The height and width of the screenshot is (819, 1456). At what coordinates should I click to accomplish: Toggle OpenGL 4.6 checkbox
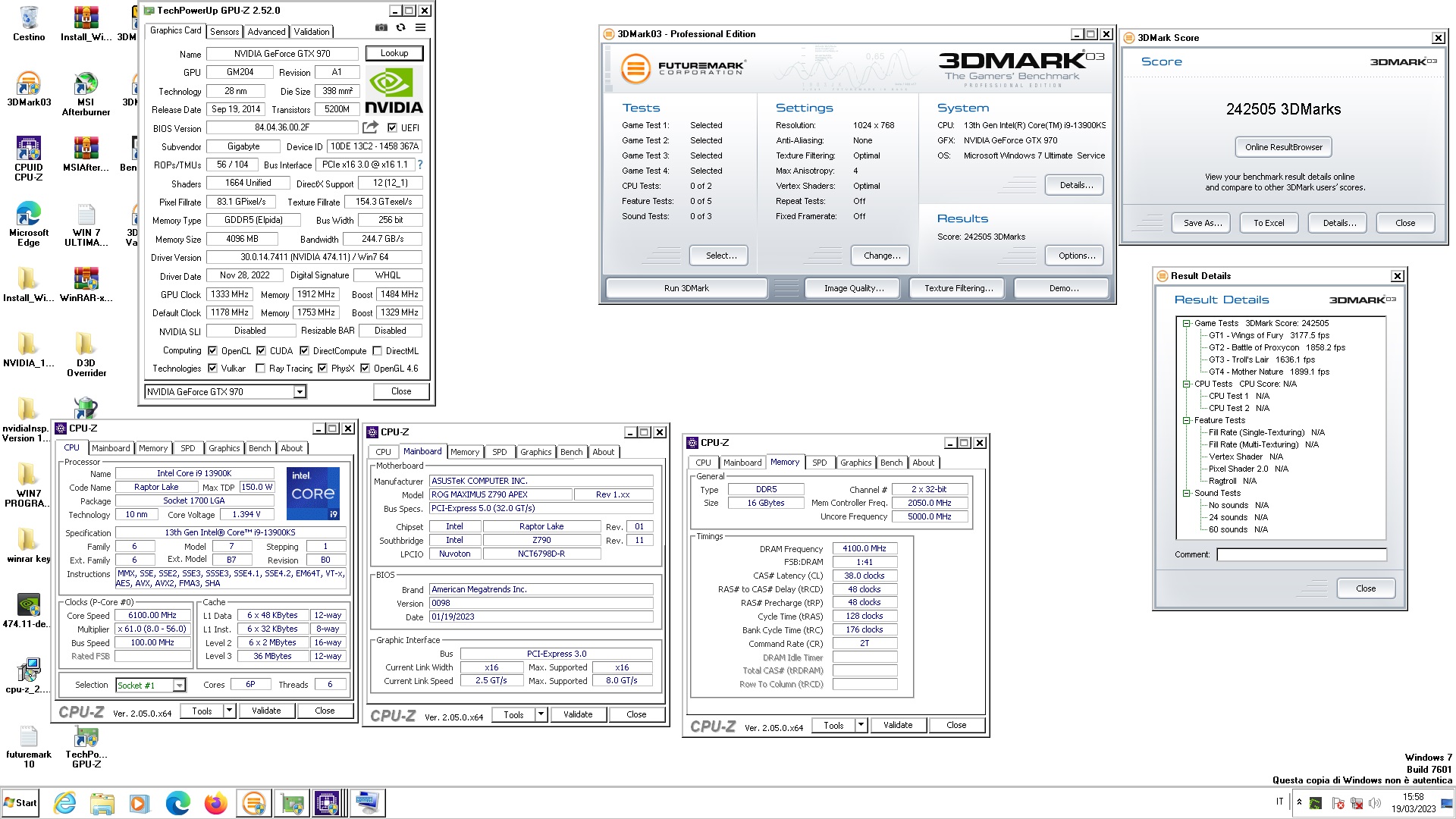(365, 368)
